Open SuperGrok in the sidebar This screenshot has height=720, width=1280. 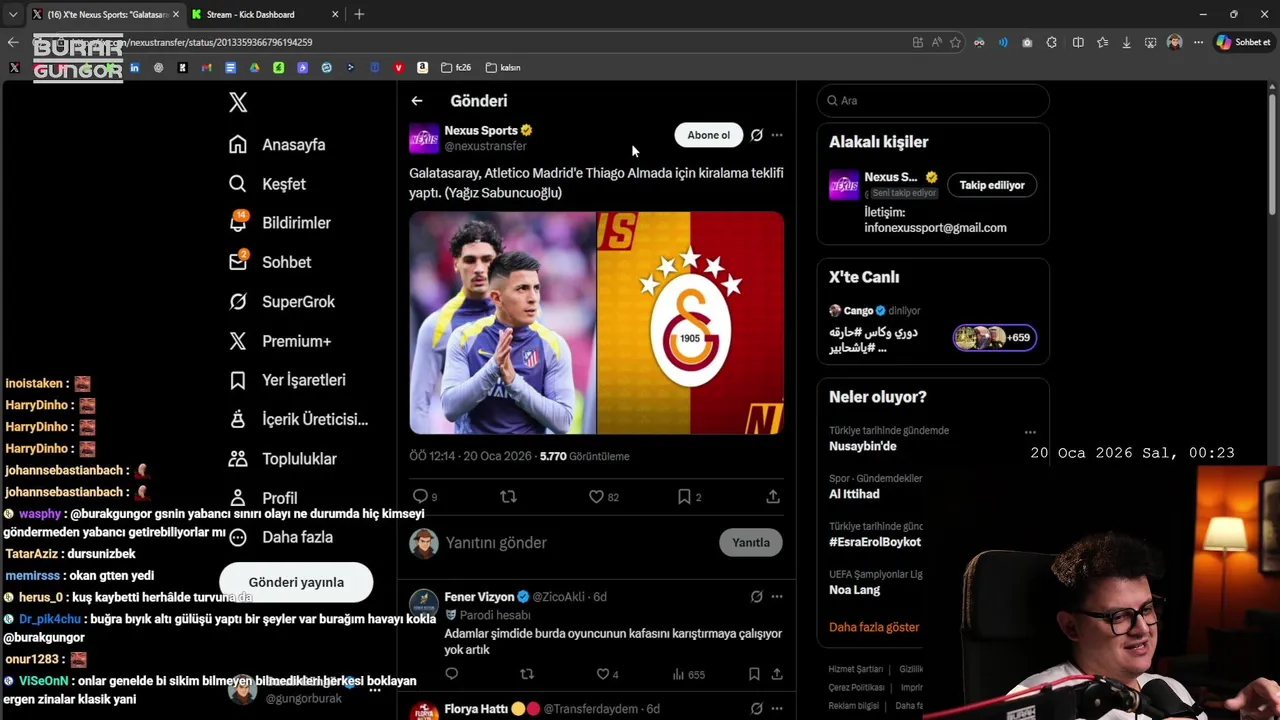(x=281, y=301)
